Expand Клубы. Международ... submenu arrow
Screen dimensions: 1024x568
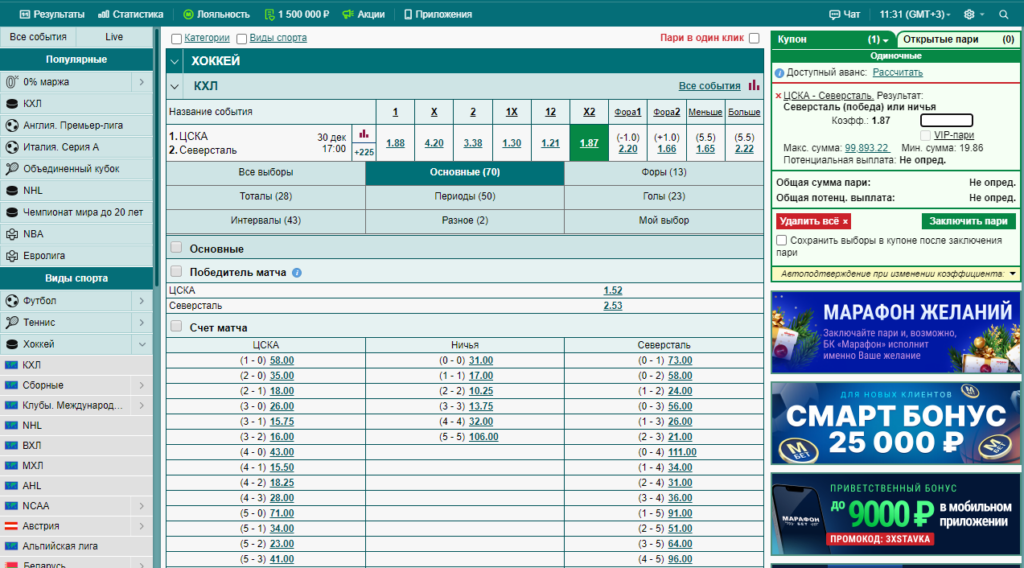142,405
